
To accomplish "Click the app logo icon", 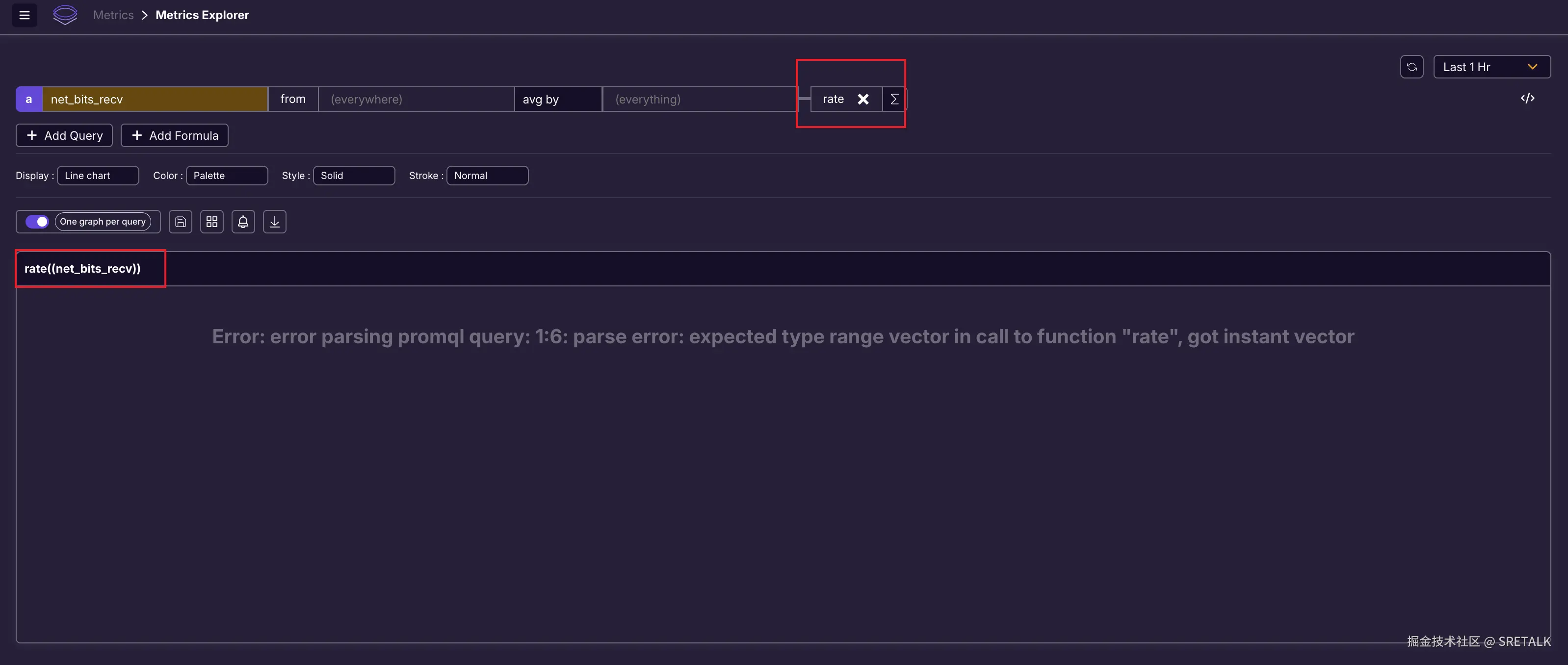I will pyautogui.click(x=65, y=15).
